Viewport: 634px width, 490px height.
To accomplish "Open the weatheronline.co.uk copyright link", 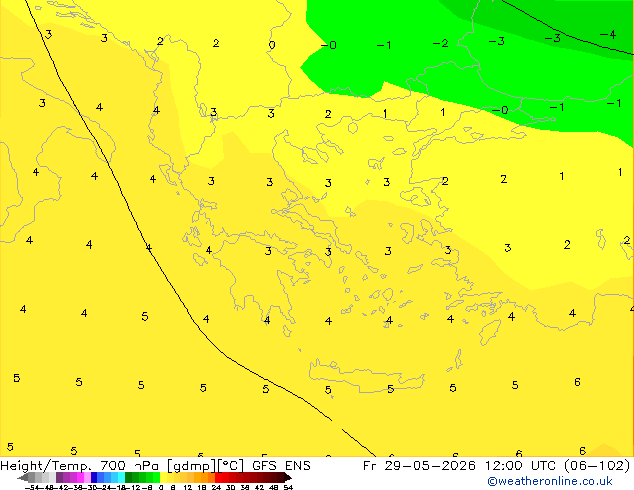I will click(550, 481).
